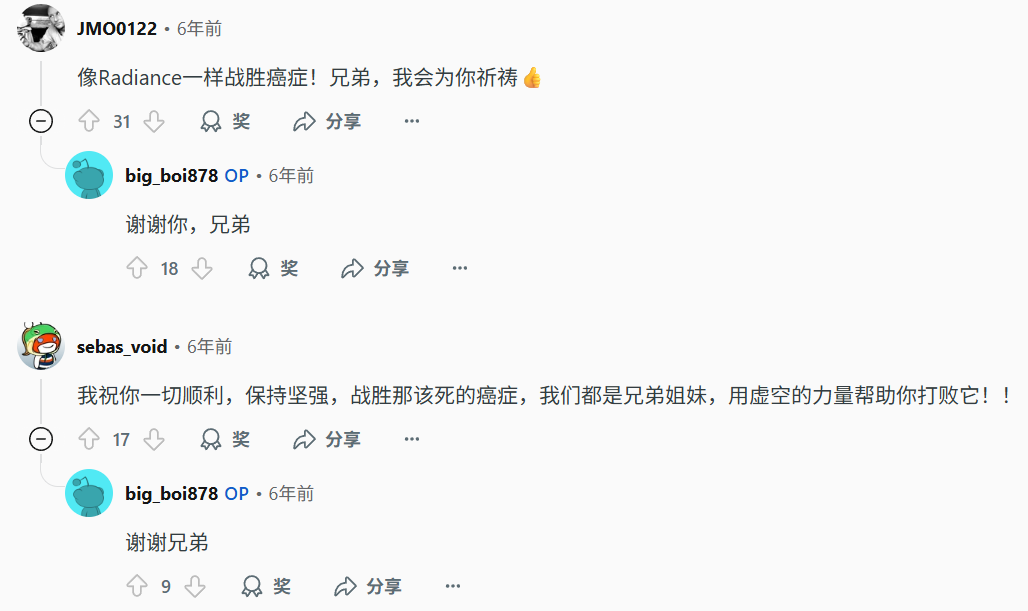
Task: View sebas_void's avatar
Action: coord(41,345)
